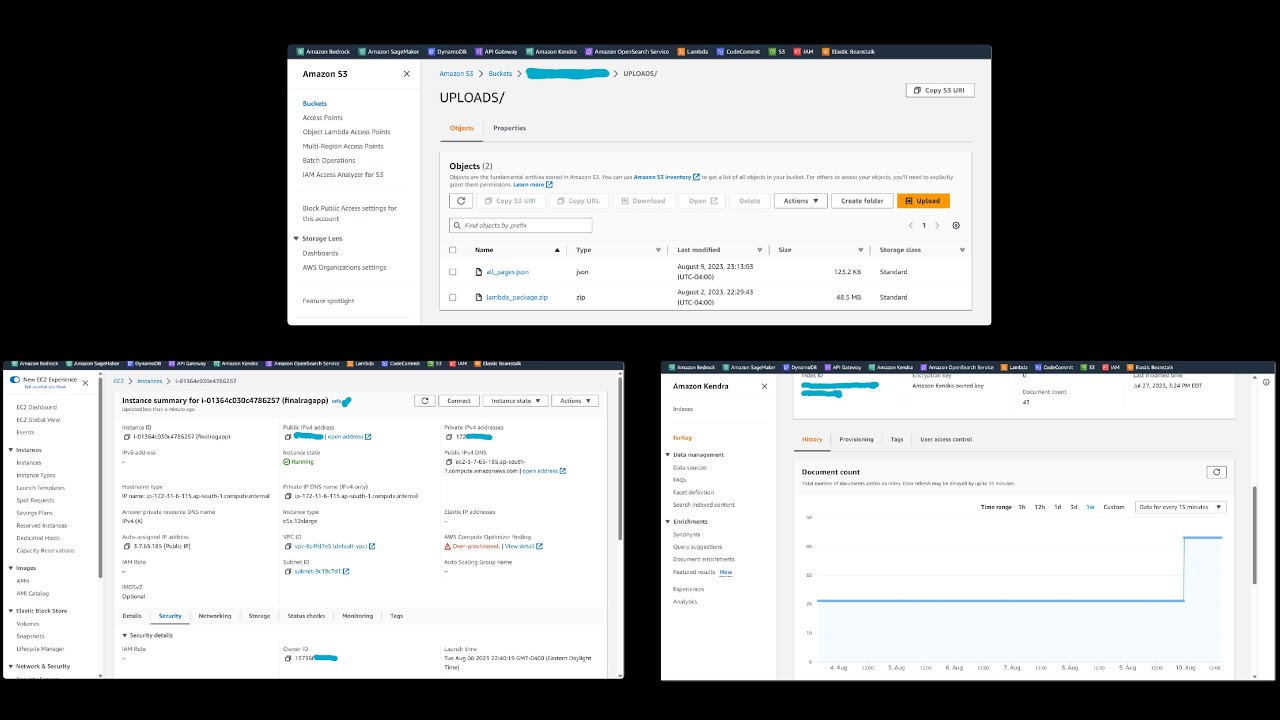Image resolution: width=1280 pixels, height=720 pixels.
Task: Open Data for every 15 minutes dropdown
Action: (x=1180, y=507)
